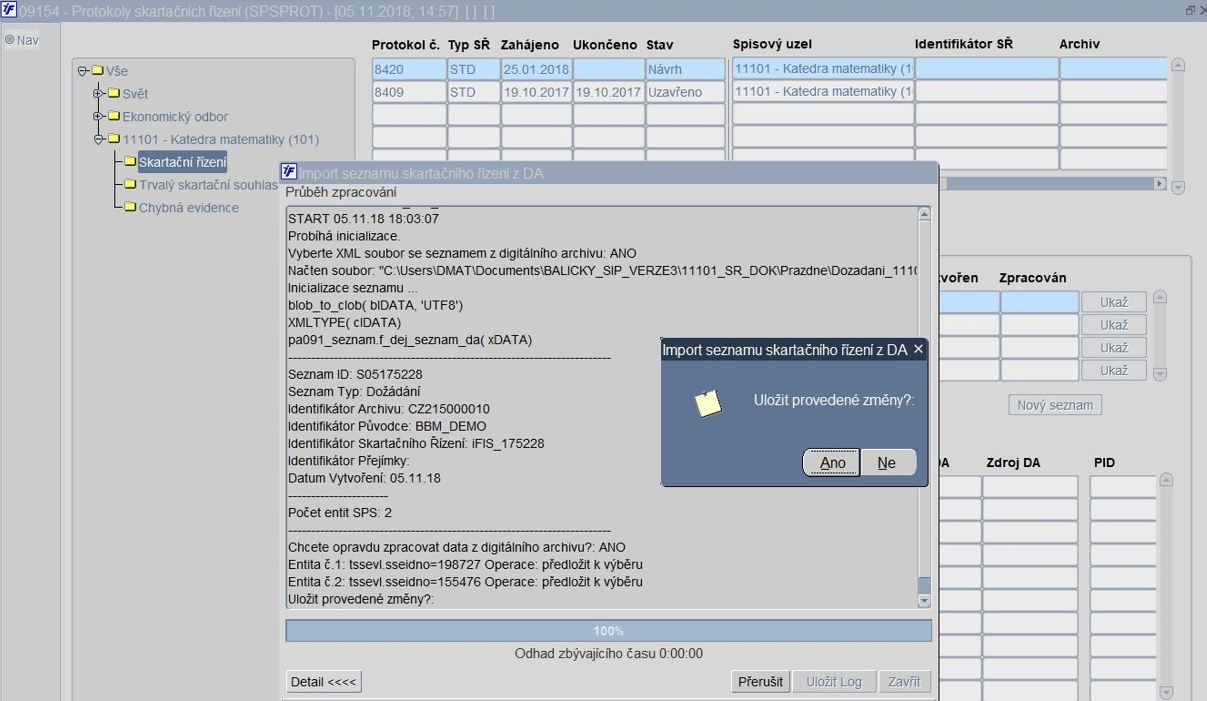
Task: Click the restore window button at top right
Action: pos(1190,10)
